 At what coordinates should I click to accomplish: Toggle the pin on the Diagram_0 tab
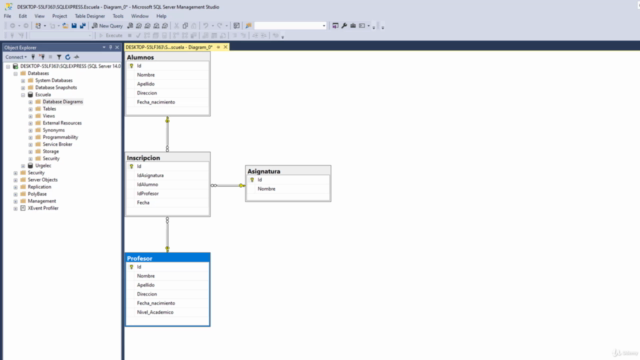coord(218,47)
